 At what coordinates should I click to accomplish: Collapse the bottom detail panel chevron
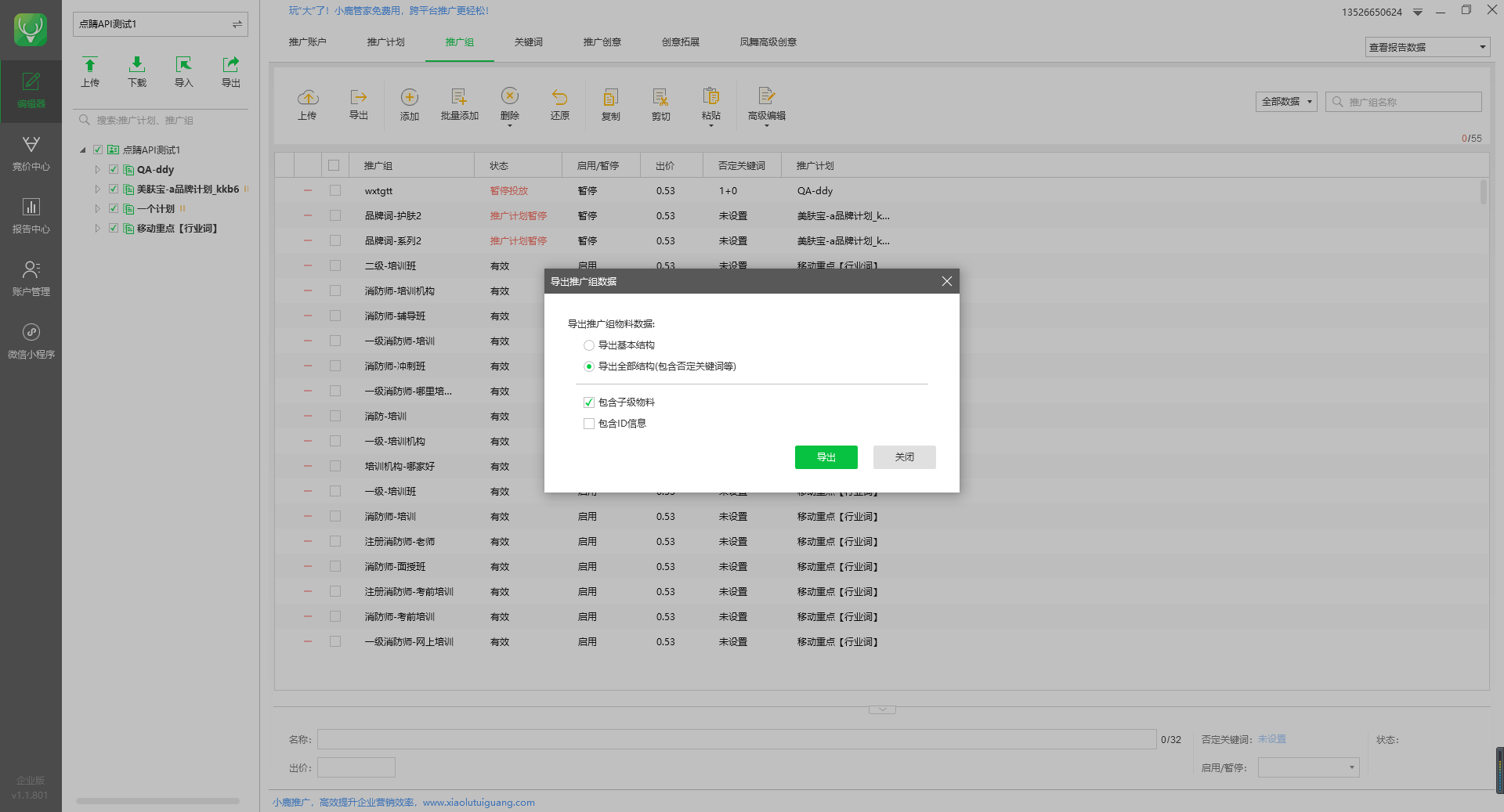[x=882, y=710]
